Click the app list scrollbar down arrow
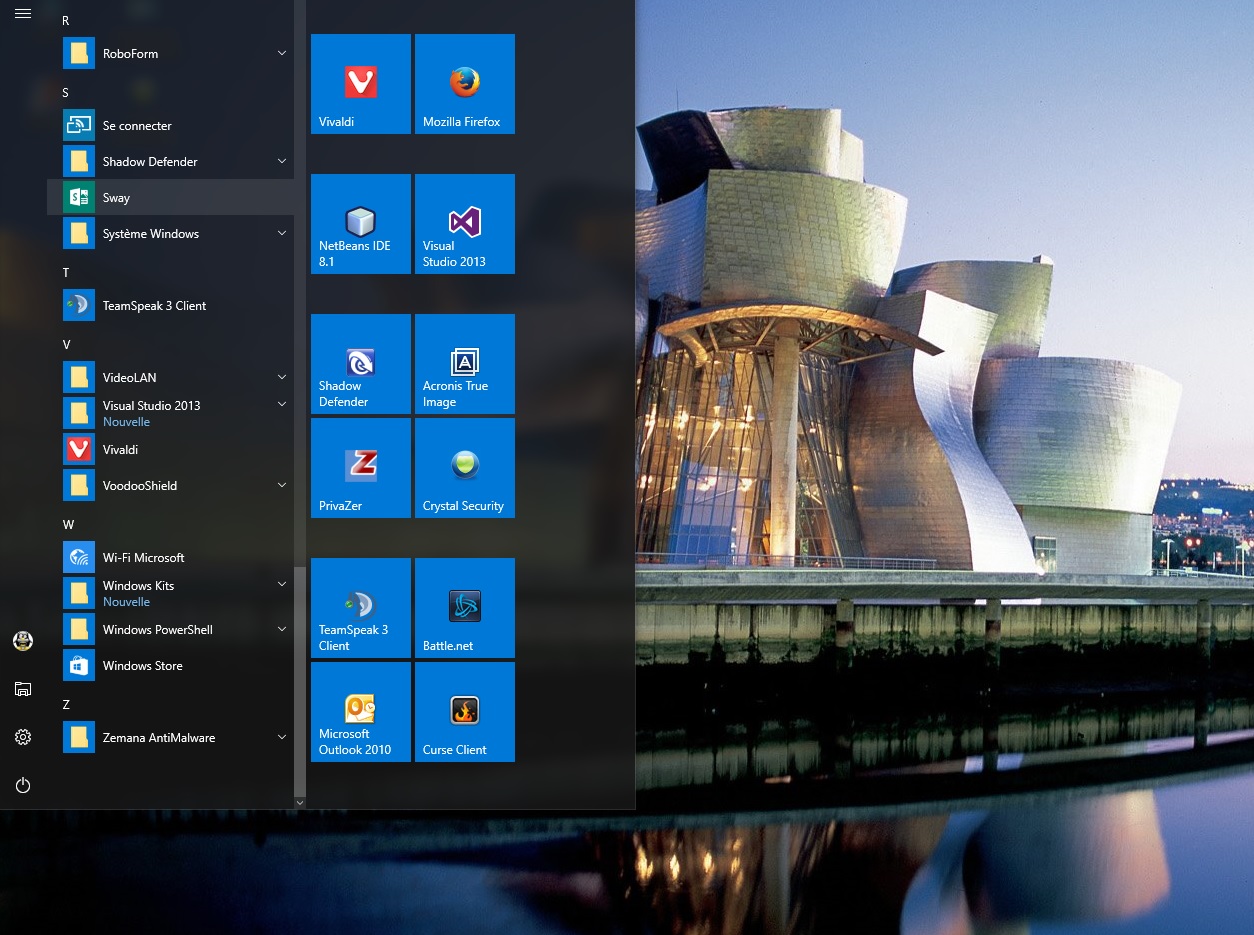Image resolution: width=1254 pixels, height=935 pixels. (300, 802)
